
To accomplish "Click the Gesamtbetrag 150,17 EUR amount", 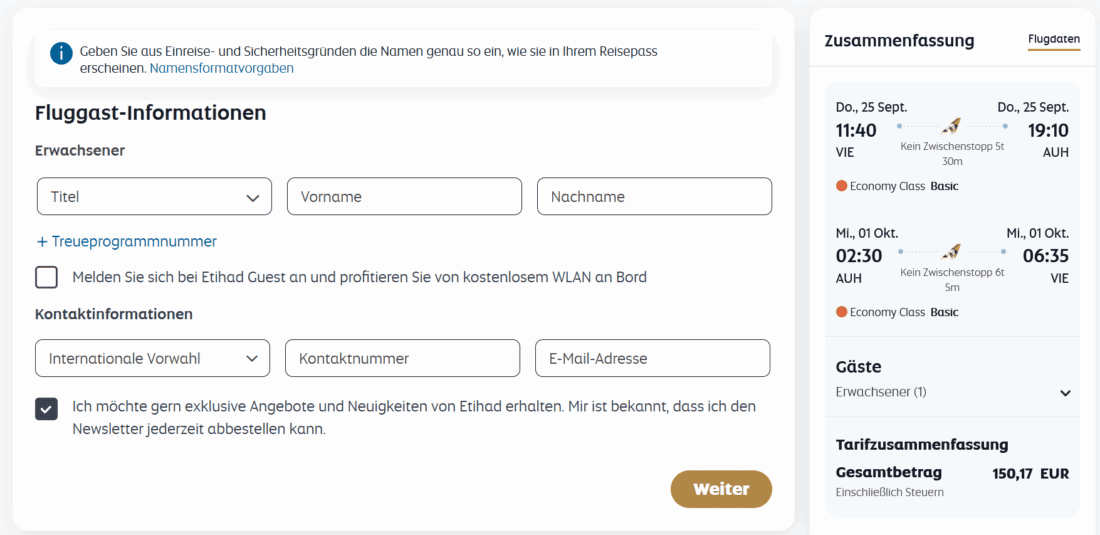I will (x=1030, y=473).
